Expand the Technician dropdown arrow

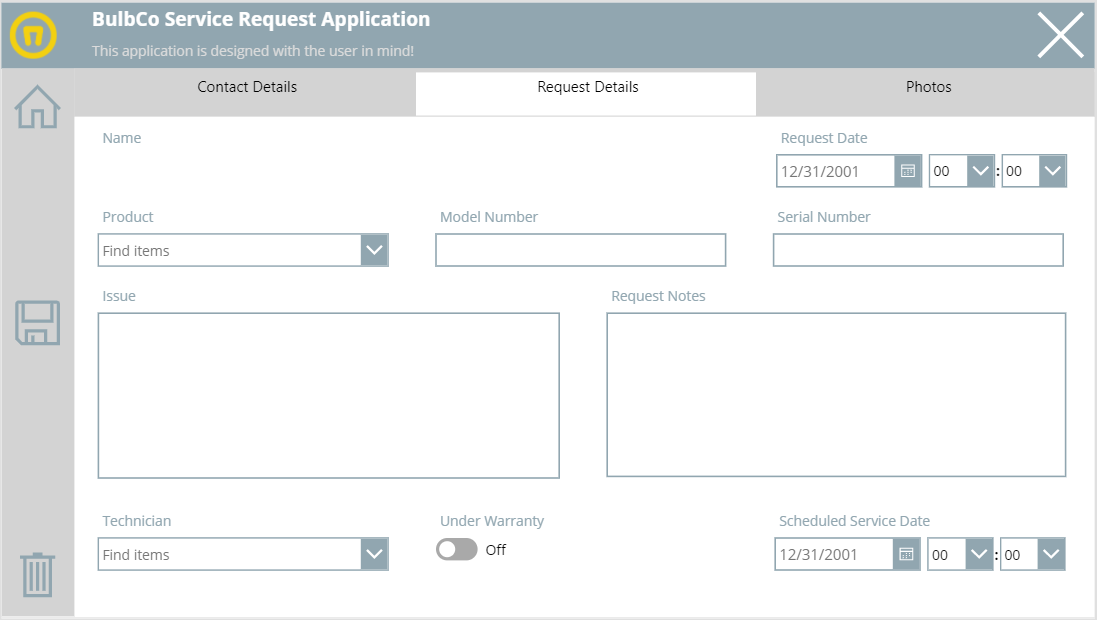pos(374,554)
